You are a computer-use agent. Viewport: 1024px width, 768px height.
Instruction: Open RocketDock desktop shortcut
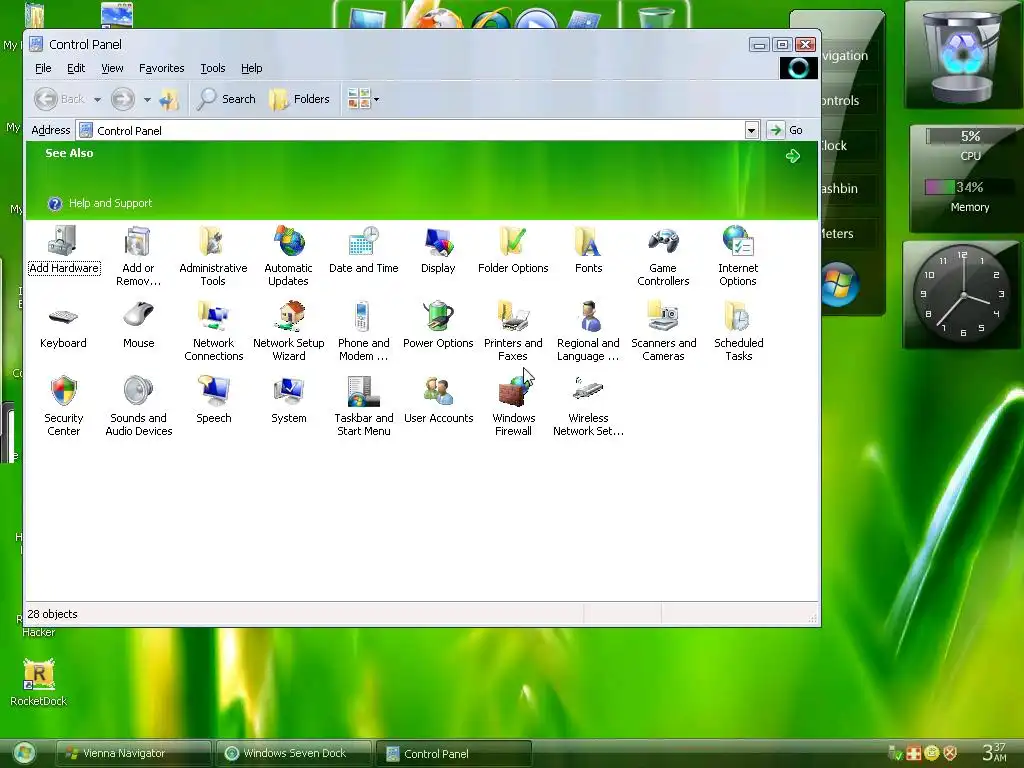point(39,683)
